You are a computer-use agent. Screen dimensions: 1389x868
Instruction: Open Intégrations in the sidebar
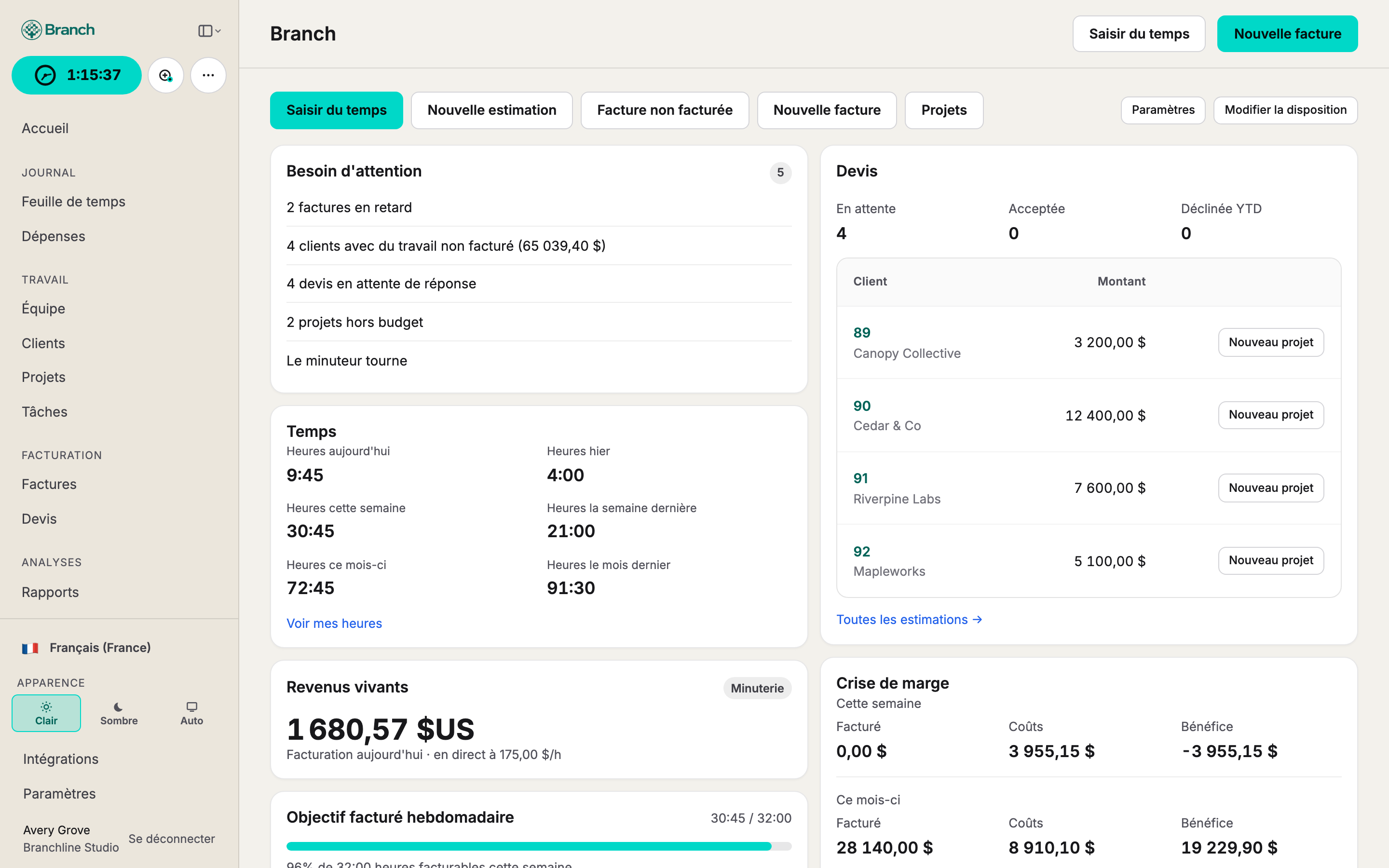(x=61, y=759)
